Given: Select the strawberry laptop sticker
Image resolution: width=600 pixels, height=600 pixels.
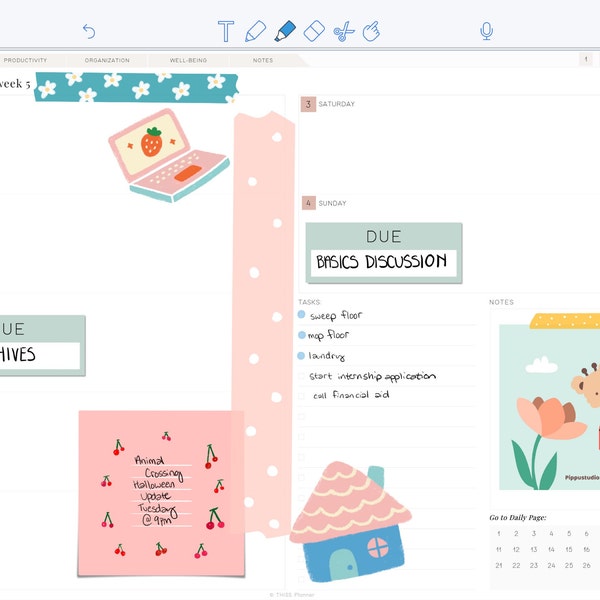Looking at the screenshot, I should click(x=169, y=155).
